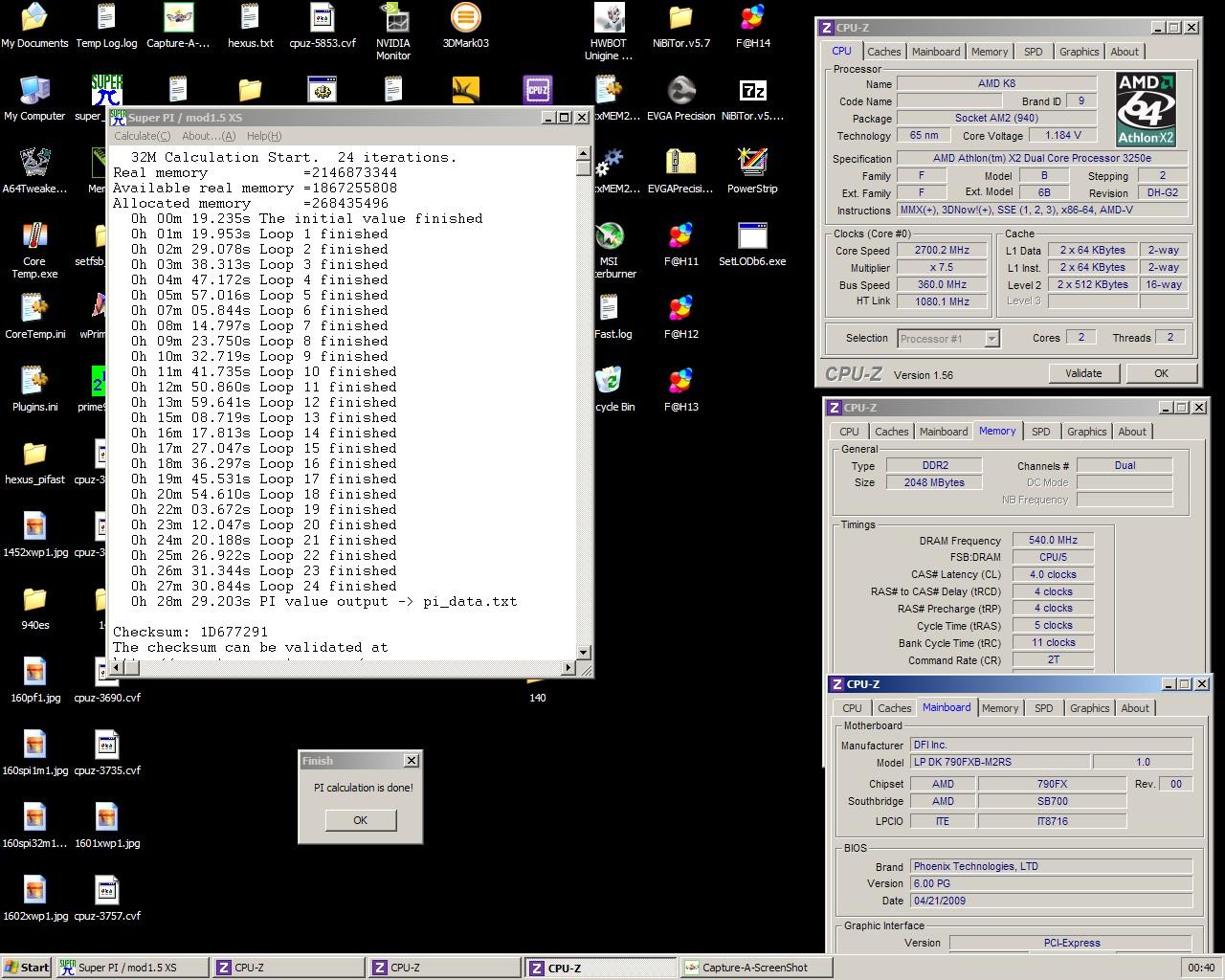Select Graphics tab in Memory CPU-Z window
Image resolution: width=1225 pixels, height=980 pixels.
(1086, 432)
